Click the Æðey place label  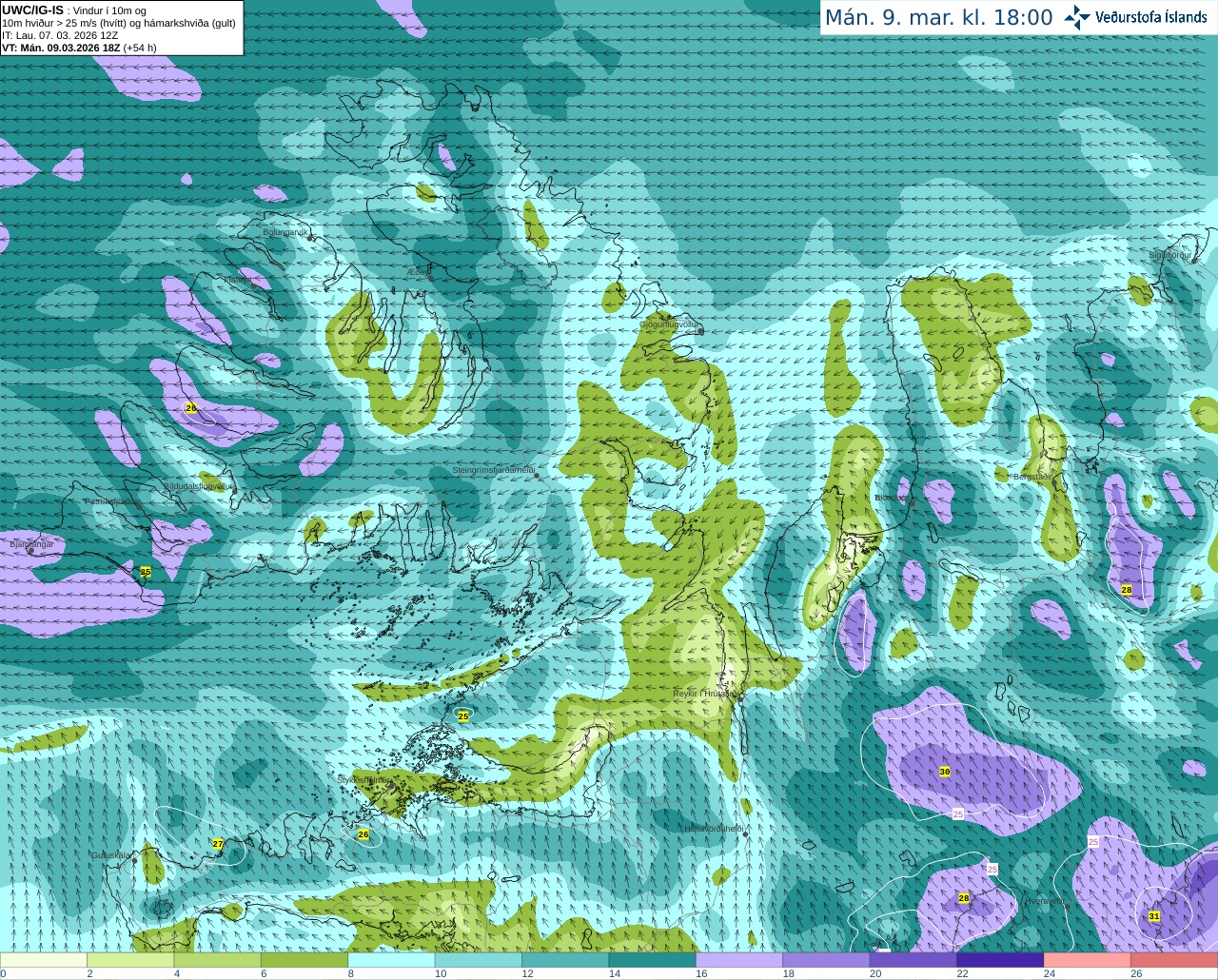pyautogui.click(x=419, y=271)
